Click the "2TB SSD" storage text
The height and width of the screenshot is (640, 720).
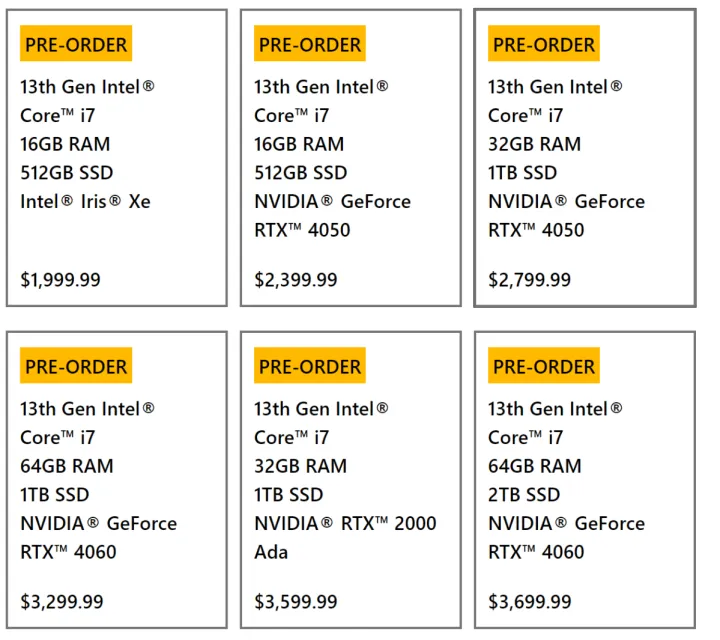click(524, 494)
